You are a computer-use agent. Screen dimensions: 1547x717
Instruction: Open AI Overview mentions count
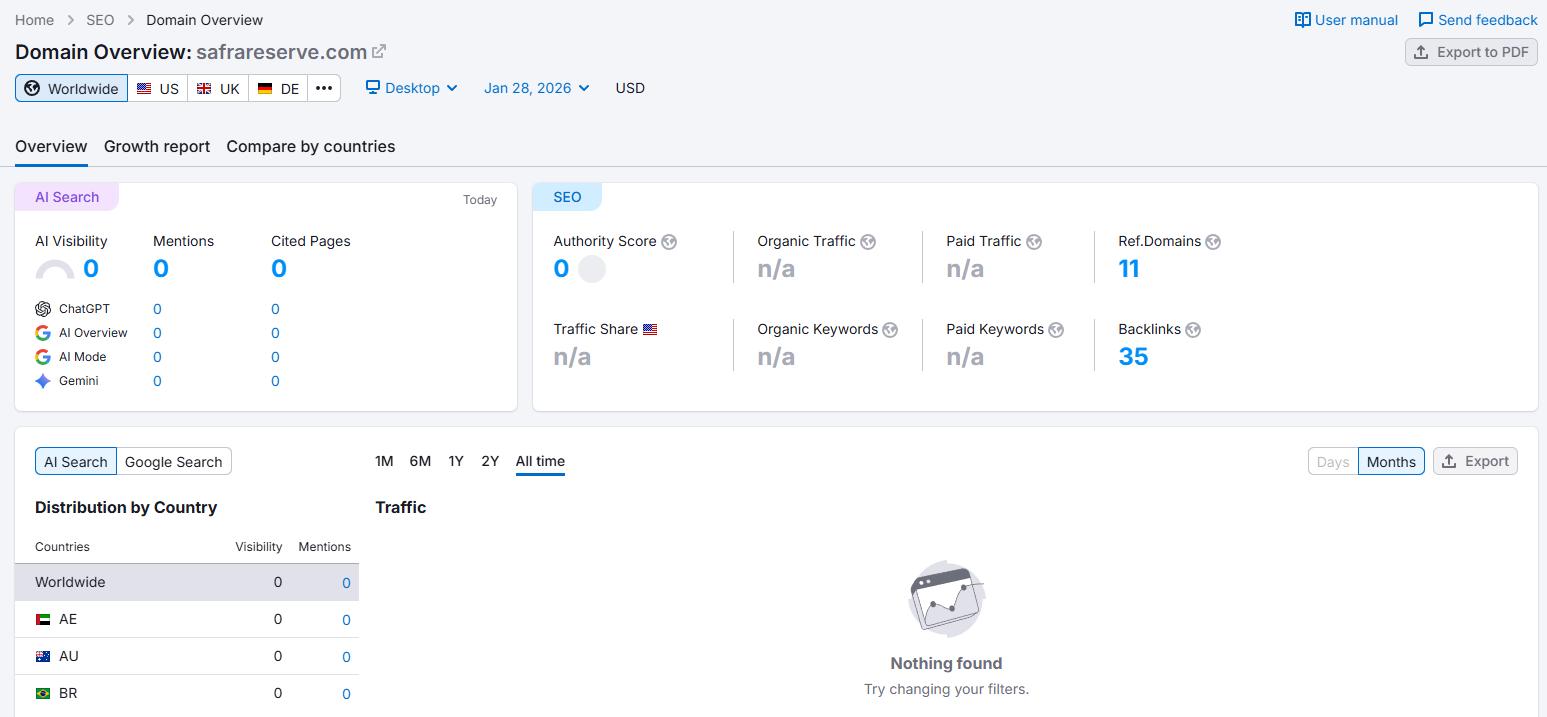pyautogui.click(x=157, y=333)
